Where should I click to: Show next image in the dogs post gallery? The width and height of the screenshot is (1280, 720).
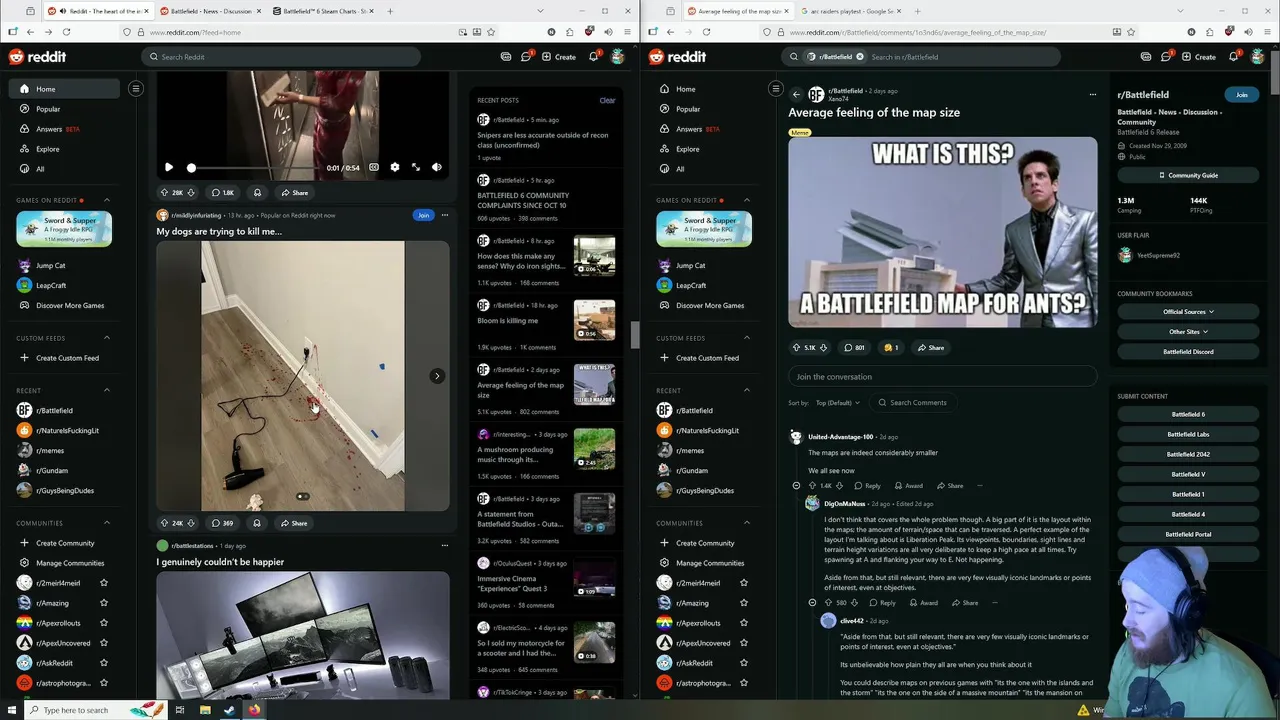click(437, 376)
